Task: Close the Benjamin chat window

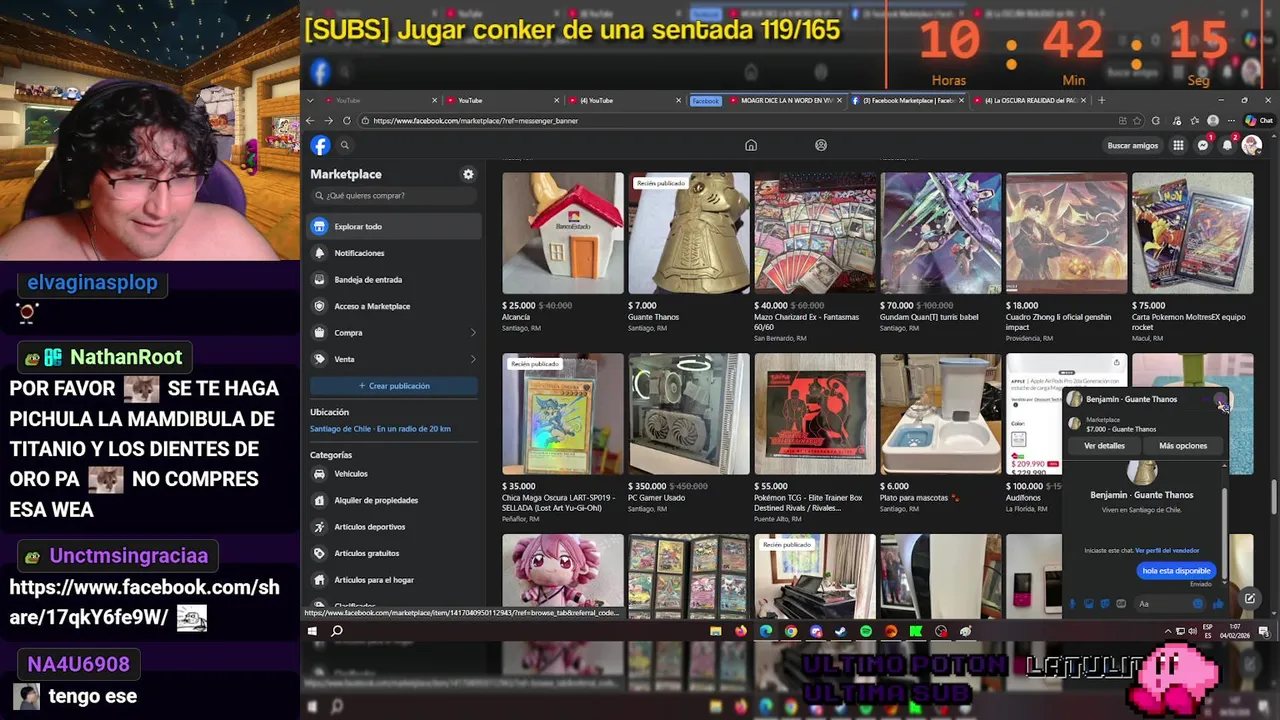Action: [1220, 401]
